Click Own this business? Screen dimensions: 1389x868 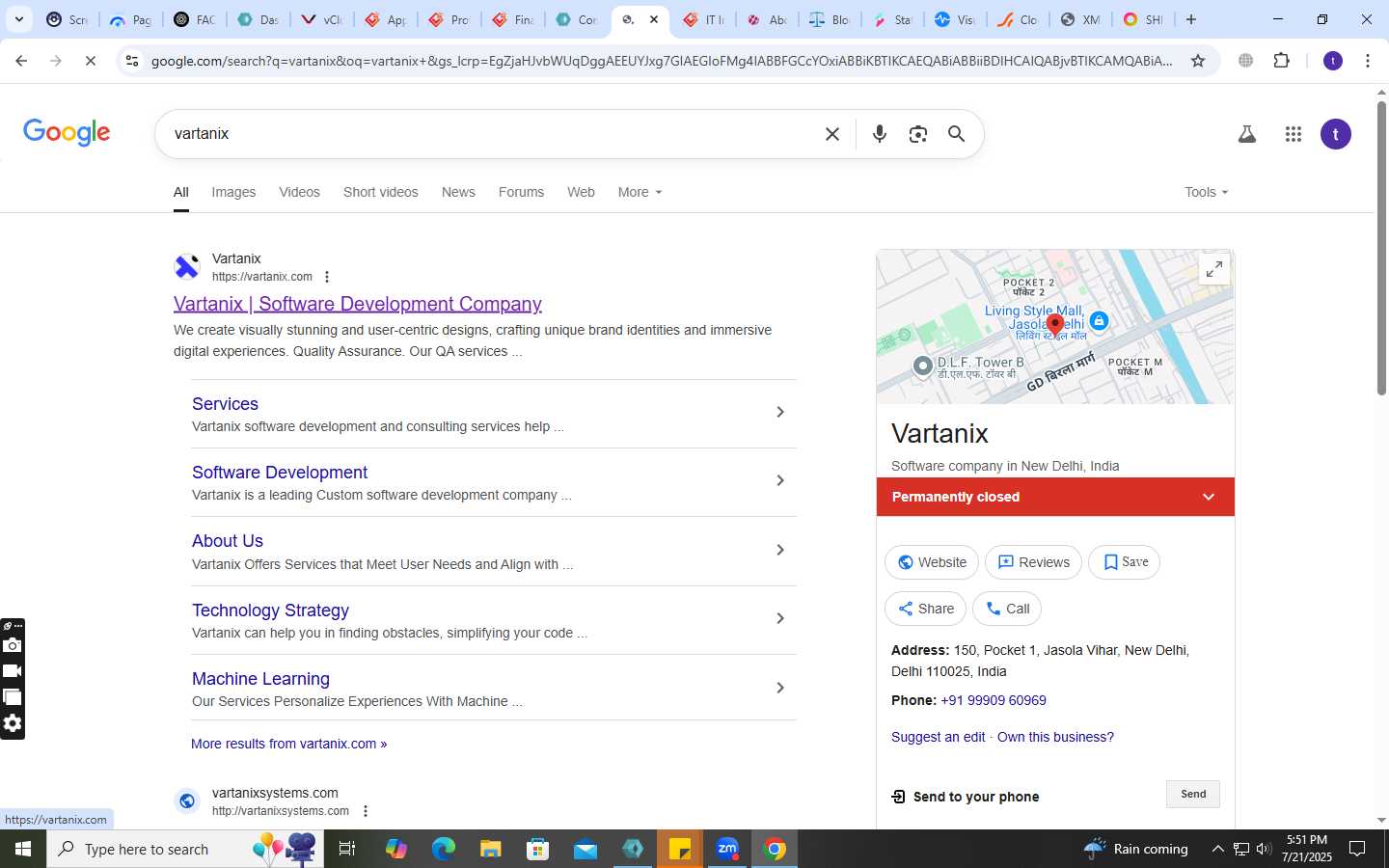pyautogui.click(x=1055, y=737)
